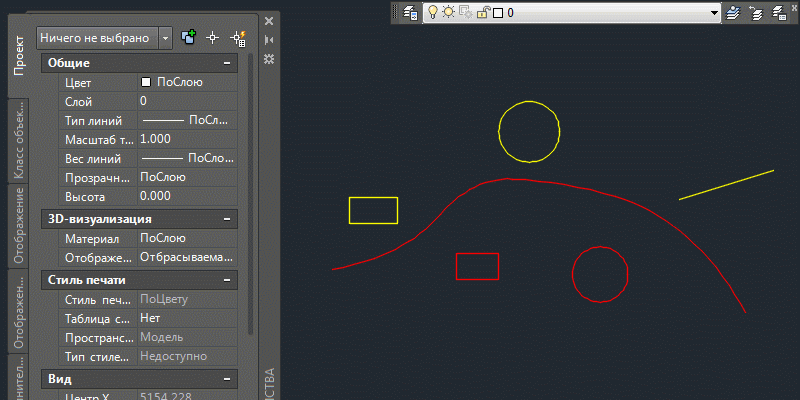Open the 'Тип линий' value field
This screenshot has width=800, height=400.
pos(187,121)
